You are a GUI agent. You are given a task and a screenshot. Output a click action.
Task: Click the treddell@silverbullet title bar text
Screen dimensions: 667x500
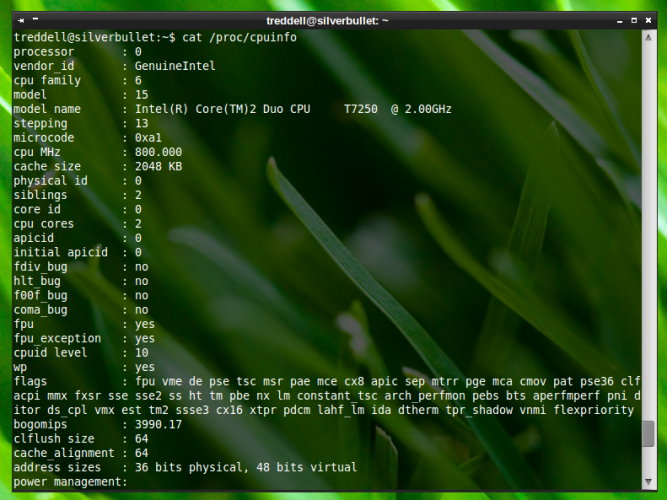328,20
